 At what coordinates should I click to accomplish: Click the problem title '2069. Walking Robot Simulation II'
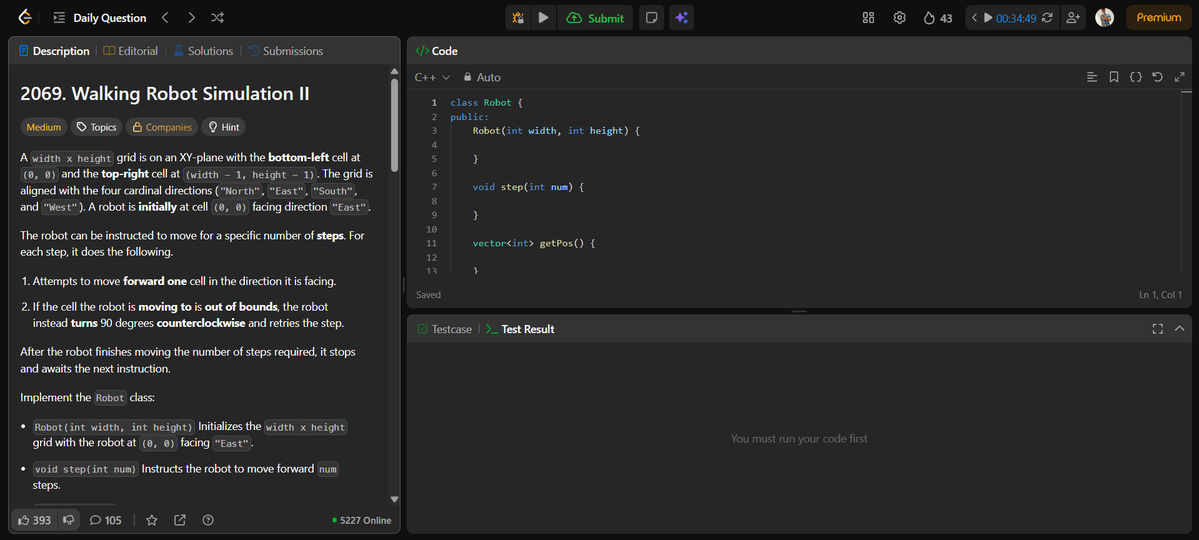(165, 93)
